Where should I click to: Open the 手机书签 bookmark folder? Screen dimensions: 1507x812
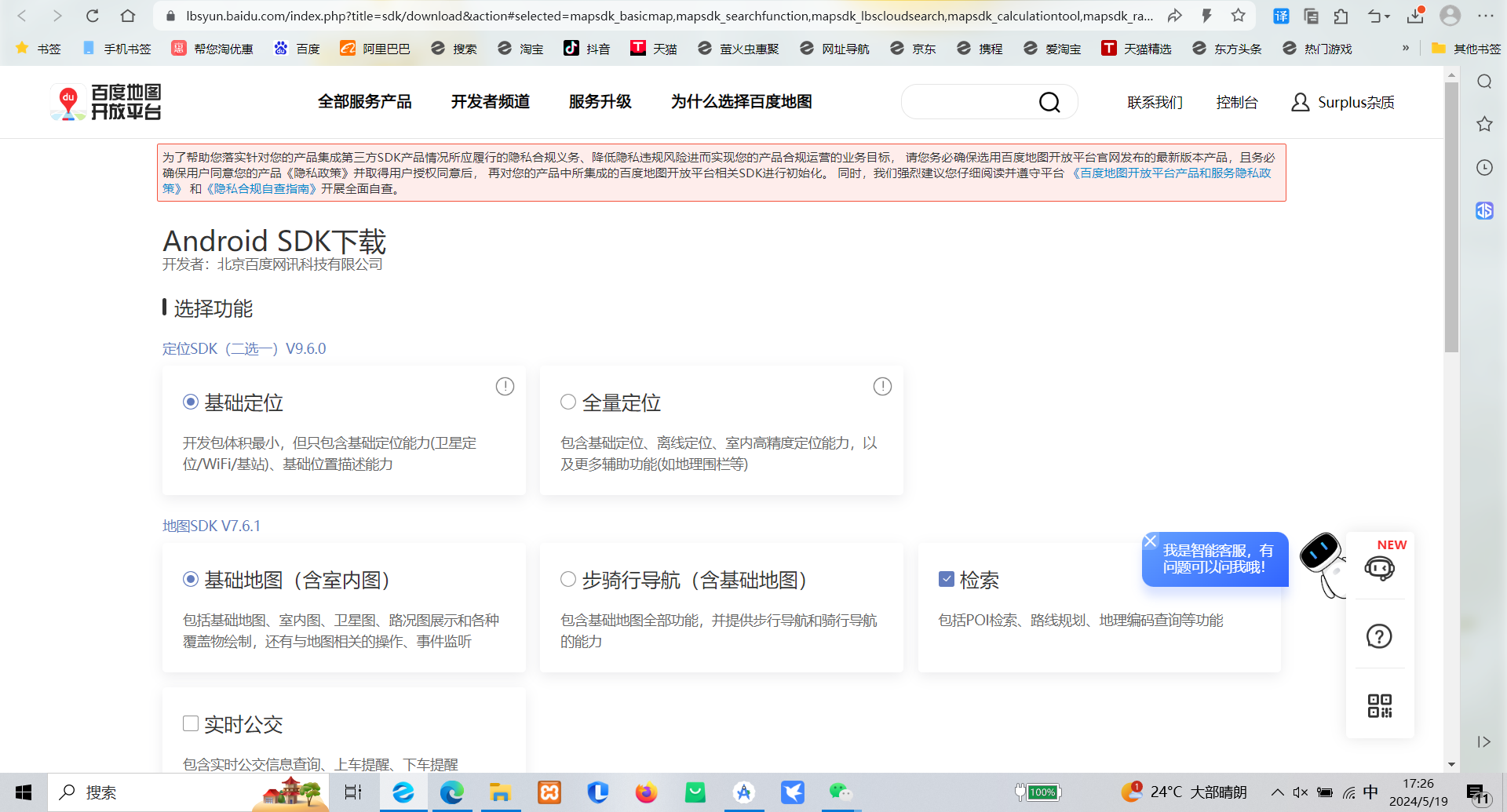(x=116, y=49)
